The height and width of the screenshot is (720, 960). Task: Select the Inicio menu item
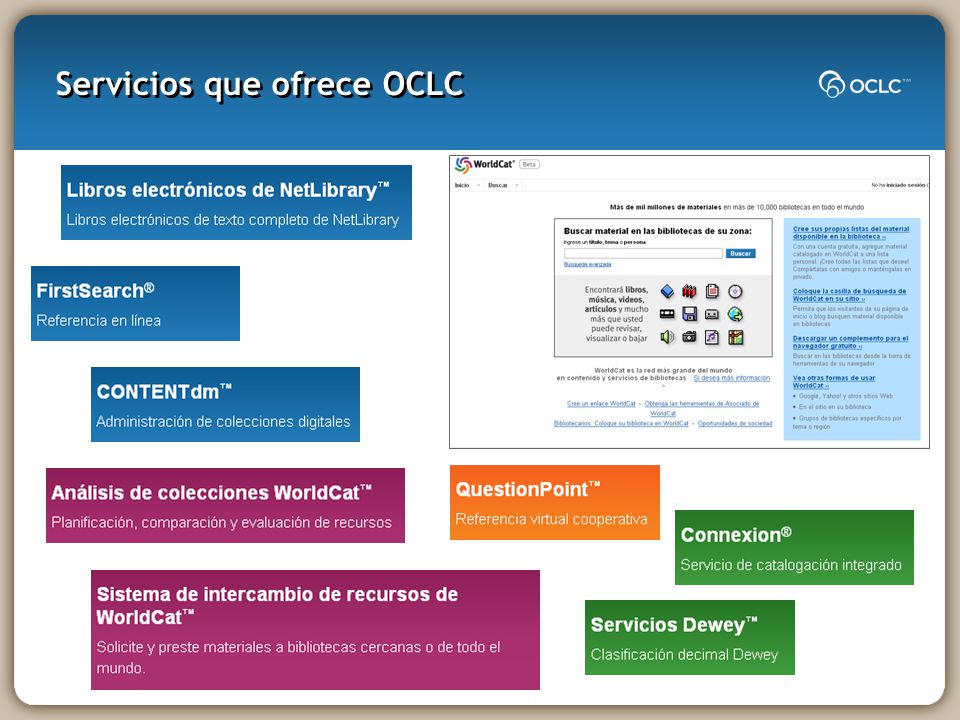[462, 186]
